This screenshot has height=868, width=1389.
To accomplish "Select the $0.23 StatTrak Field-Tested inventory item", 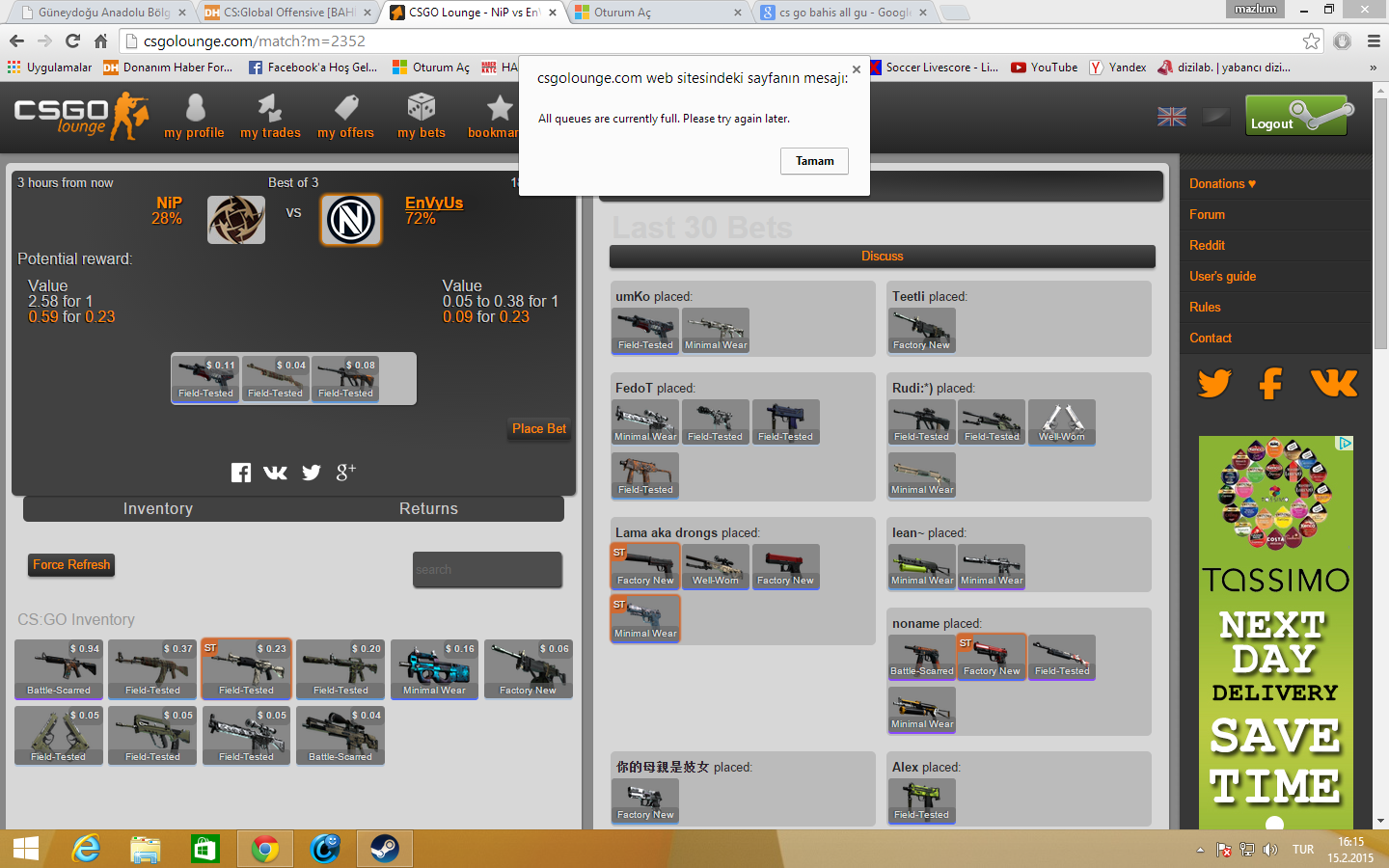I will point(246,669).
